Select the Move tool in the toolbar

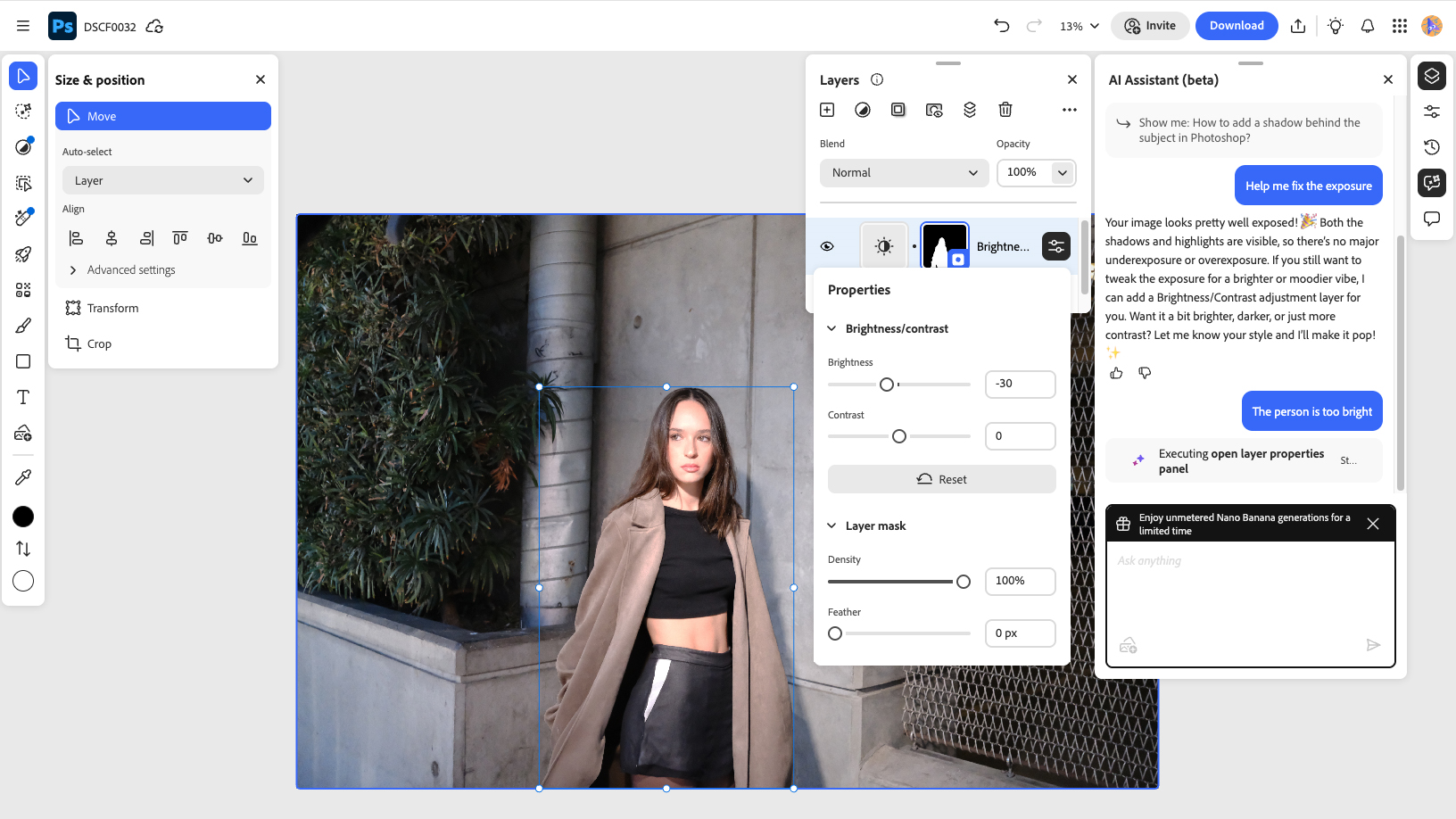click(23, 76)
